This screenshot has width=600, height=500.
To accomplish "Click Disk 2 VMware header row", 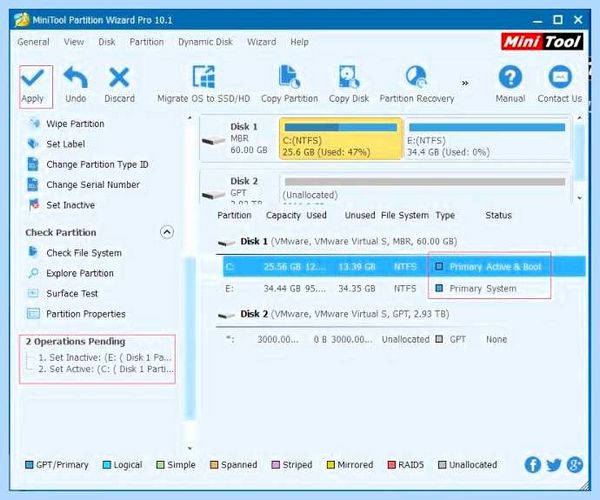I will pos(333,314).
